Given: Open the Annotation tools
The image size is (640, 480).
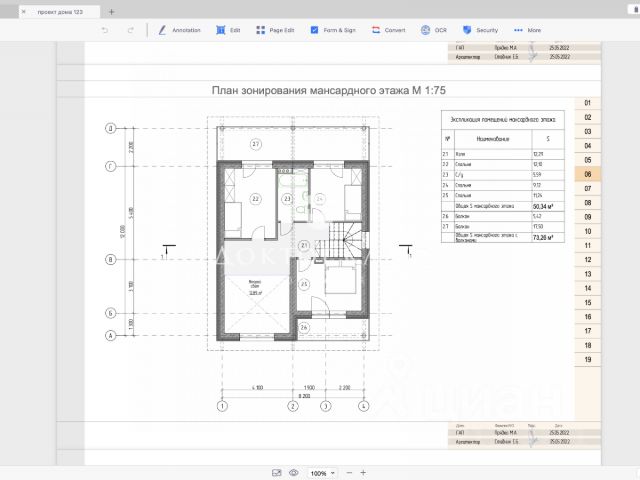Looking at the screenshot, I should (179, 30).
